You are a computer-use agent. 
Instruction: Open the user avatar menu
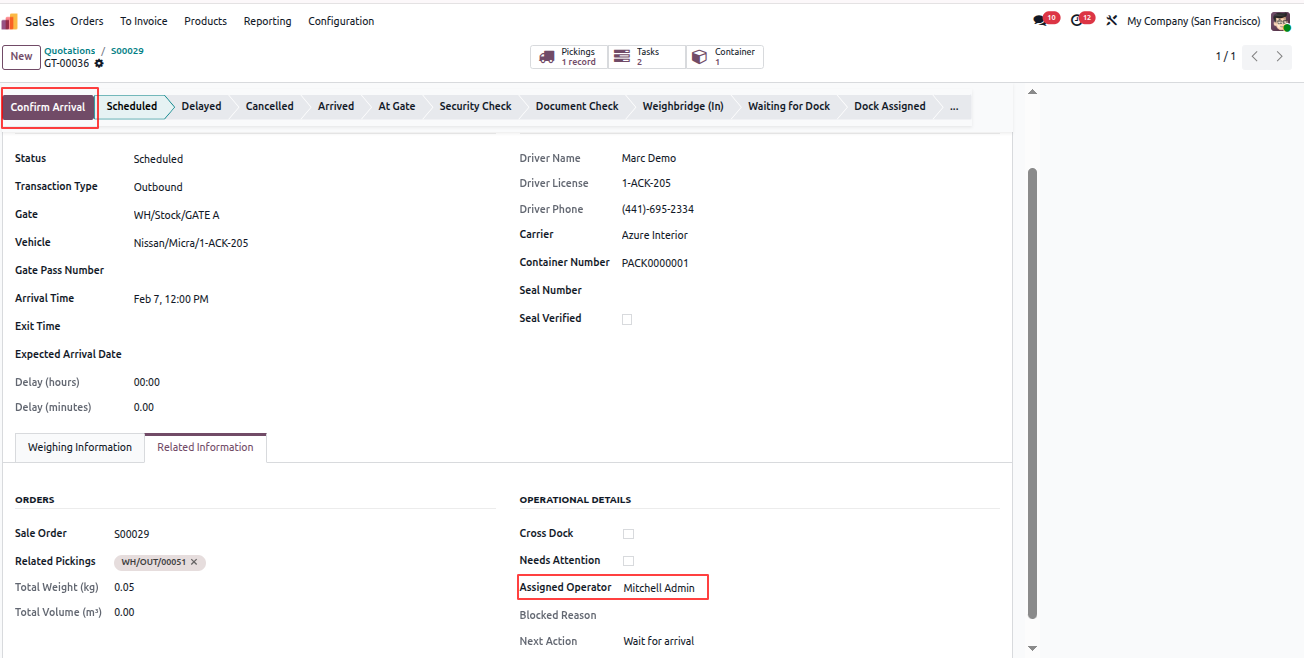[x=1280, y=21]
